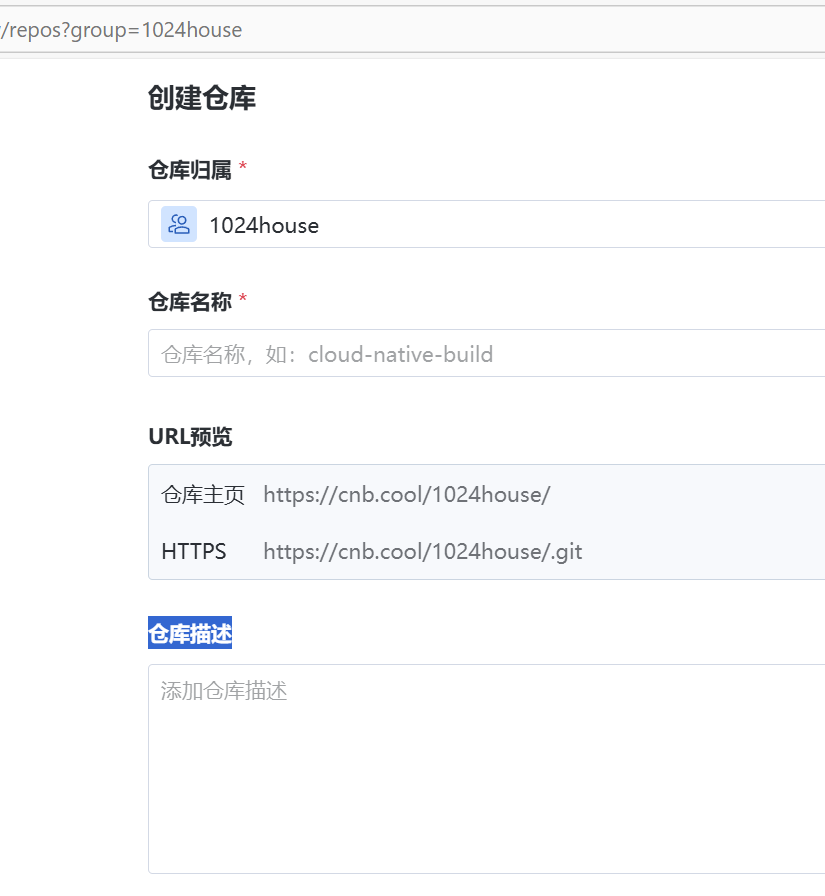Click the HTTPS row label

pos(193,551)
